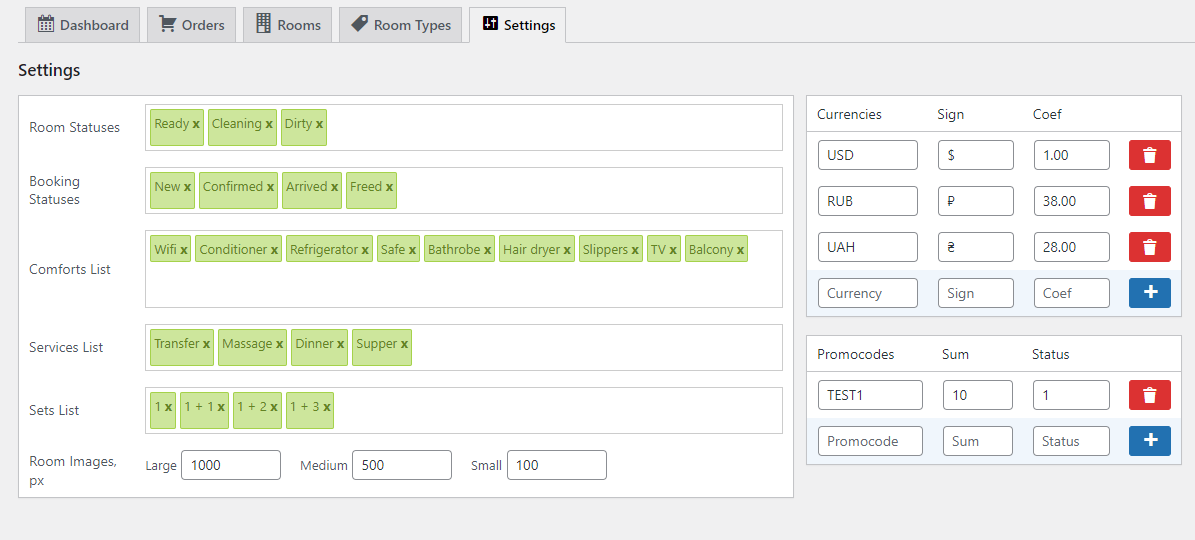This screenshot has width=1195, height=540.
Task: Focus the Booking Statuses tag box
Action: 463,190
